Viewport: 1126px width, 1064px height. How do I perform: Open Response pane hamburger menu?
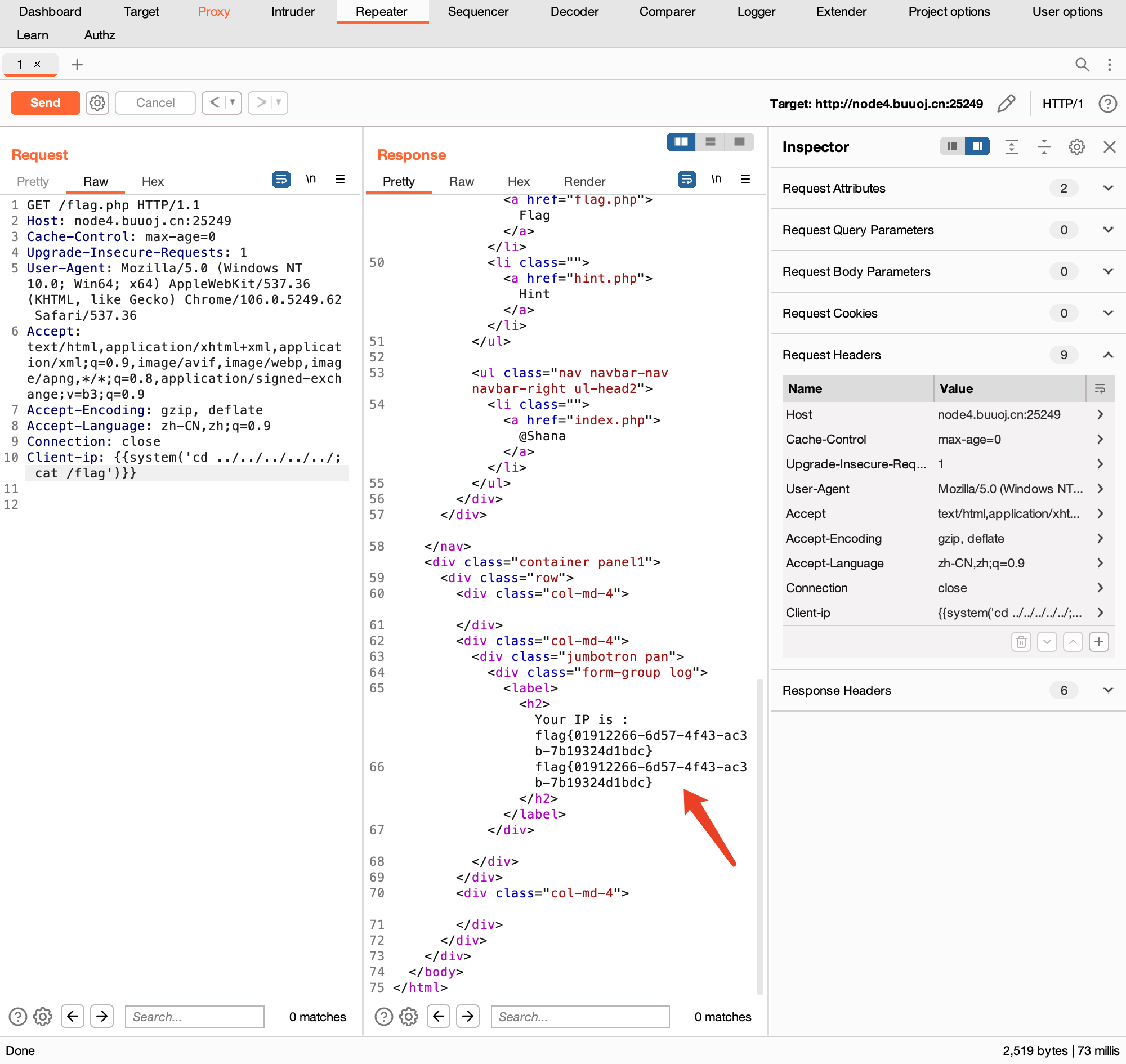click(x=745, y=179)
